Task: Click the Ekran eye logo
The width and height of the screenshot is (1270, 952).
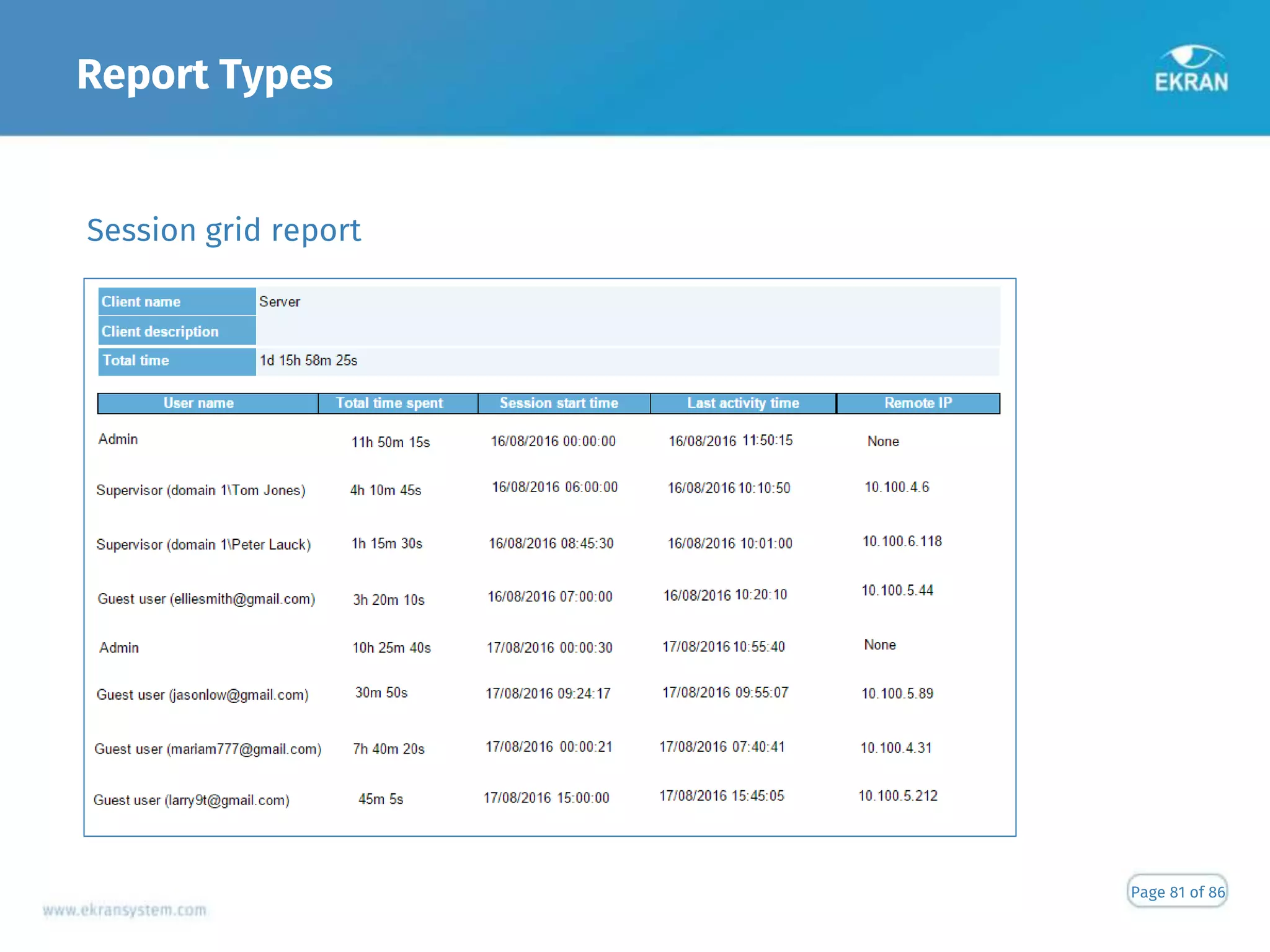Action: pyautogui.click(x=1191, y=69)
